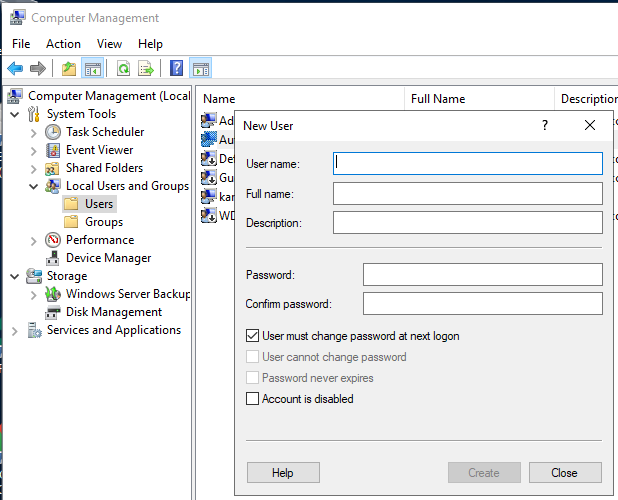Click the blue Help toolbar icon
Screen dimensions: 618x500
pyautogui.click(x=176, y=69)
